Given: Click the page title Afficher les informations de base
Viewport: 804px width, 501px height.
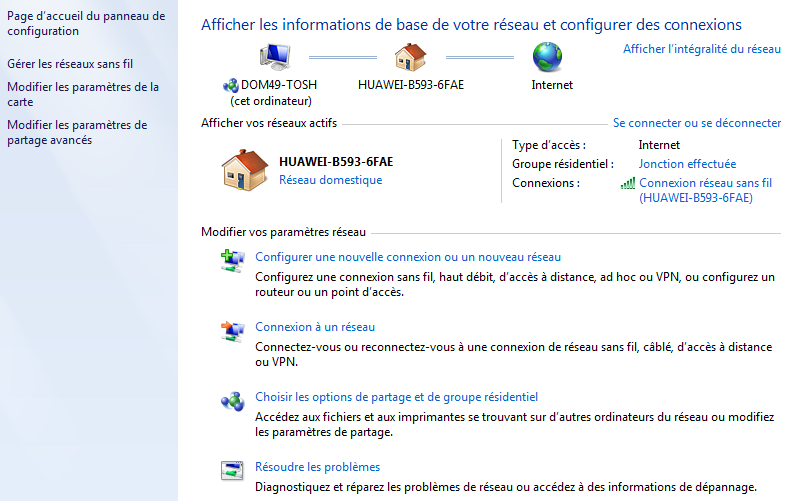Looking at the screenshot, I should tap(471, 25).
